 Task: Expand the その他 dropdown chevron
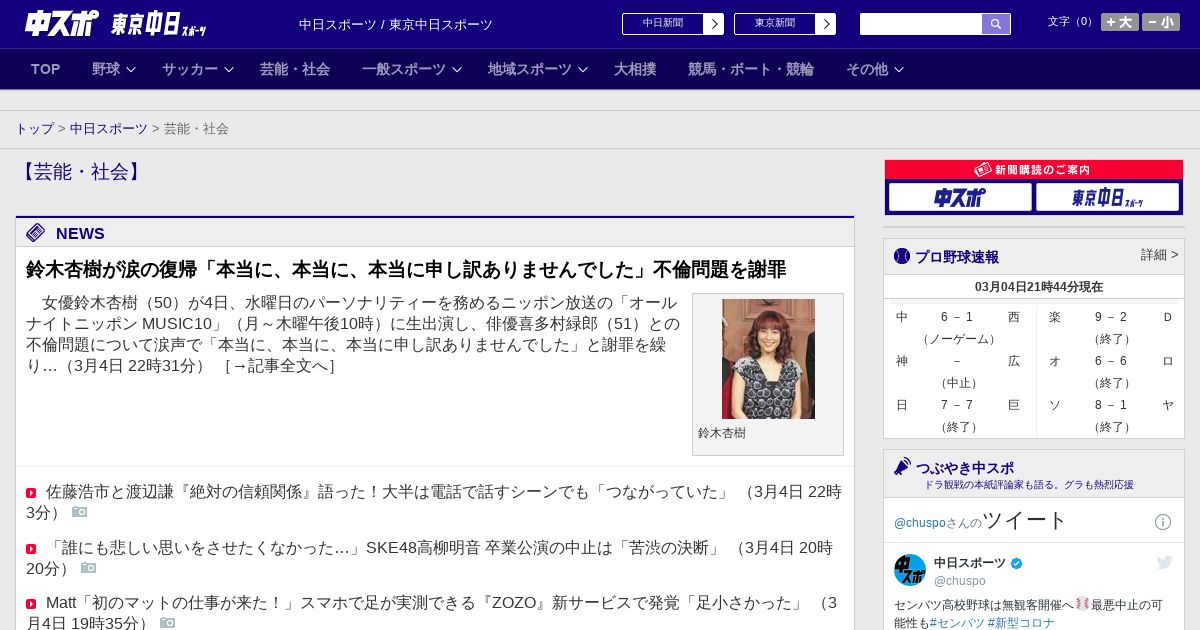click(899, 69)
